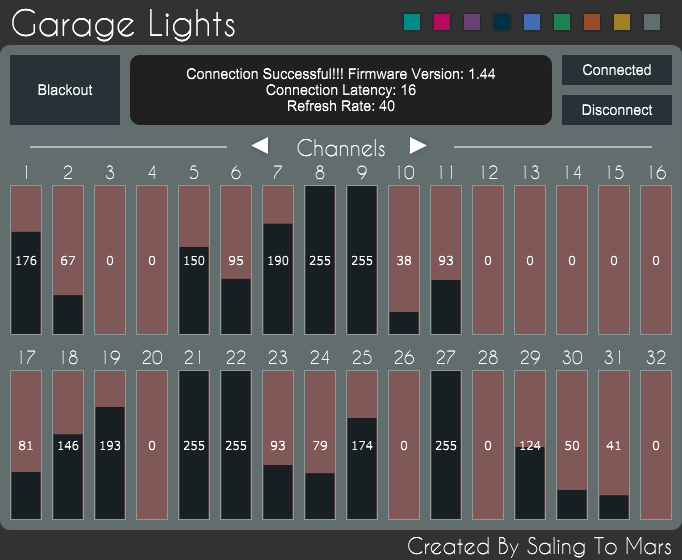The image size is (682, 560).
Task: Click the Connected status button
Action: pos(617,70)
